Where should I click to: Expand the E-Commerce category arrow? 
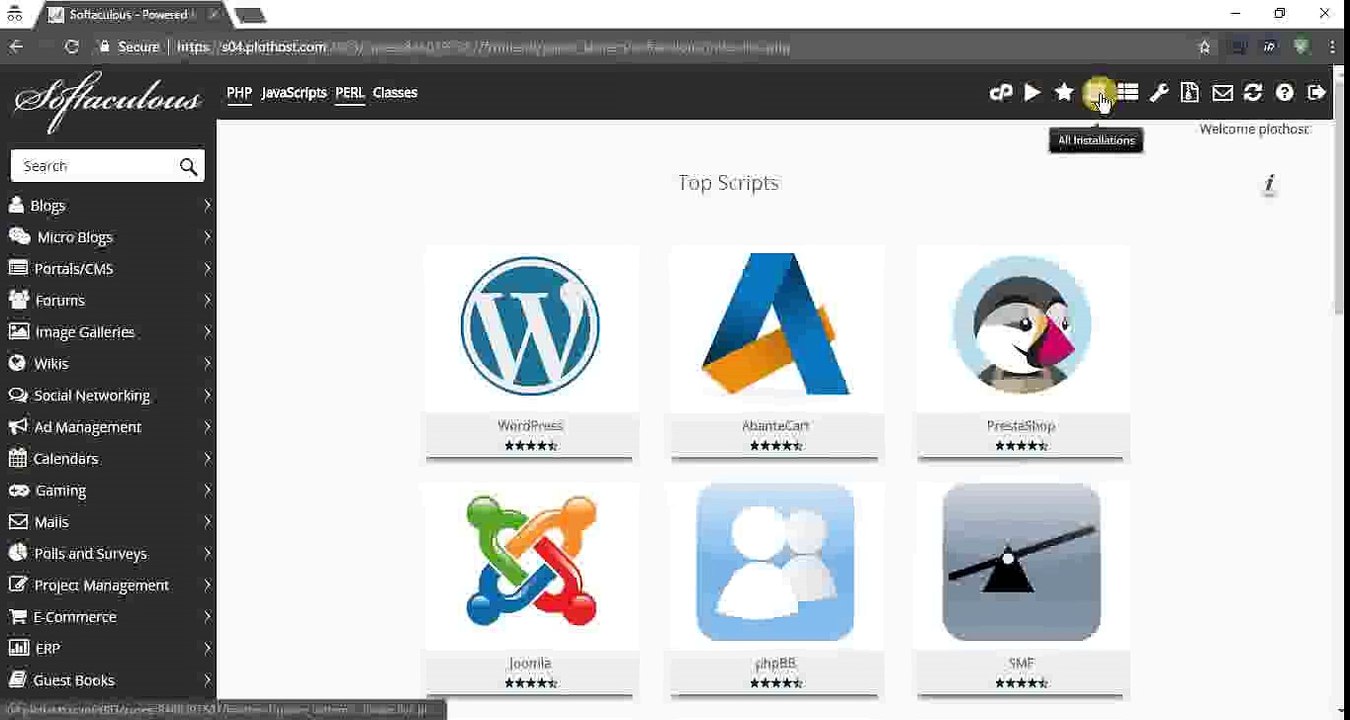(x=207, y=617)
